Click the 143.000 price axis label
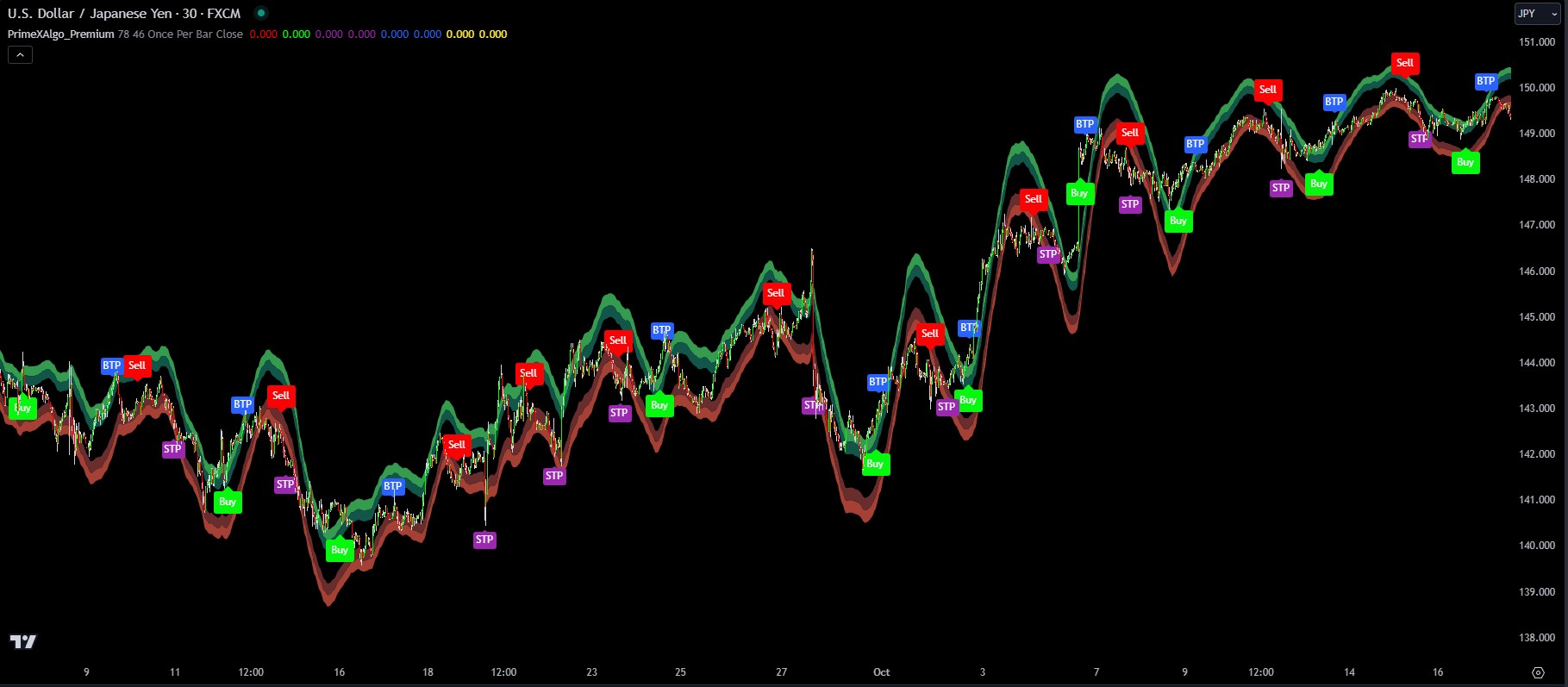The image size is (1568, 687). click(x=1537, y=409)
